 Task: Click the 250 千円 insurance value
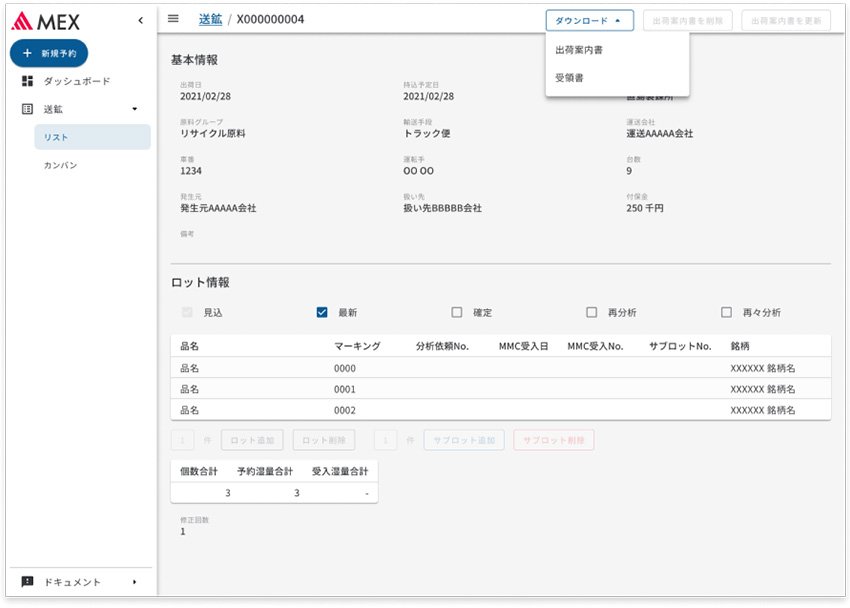(645, 208)
